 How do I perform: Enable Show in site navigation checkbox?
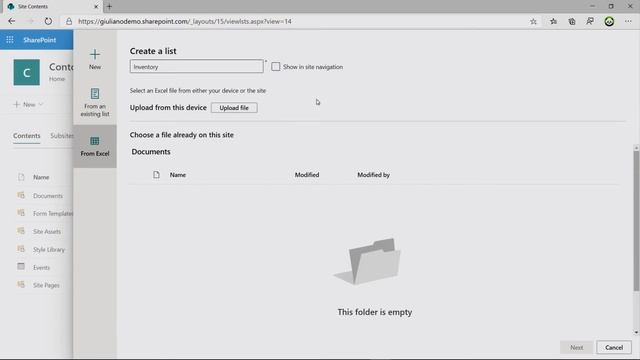276,67
